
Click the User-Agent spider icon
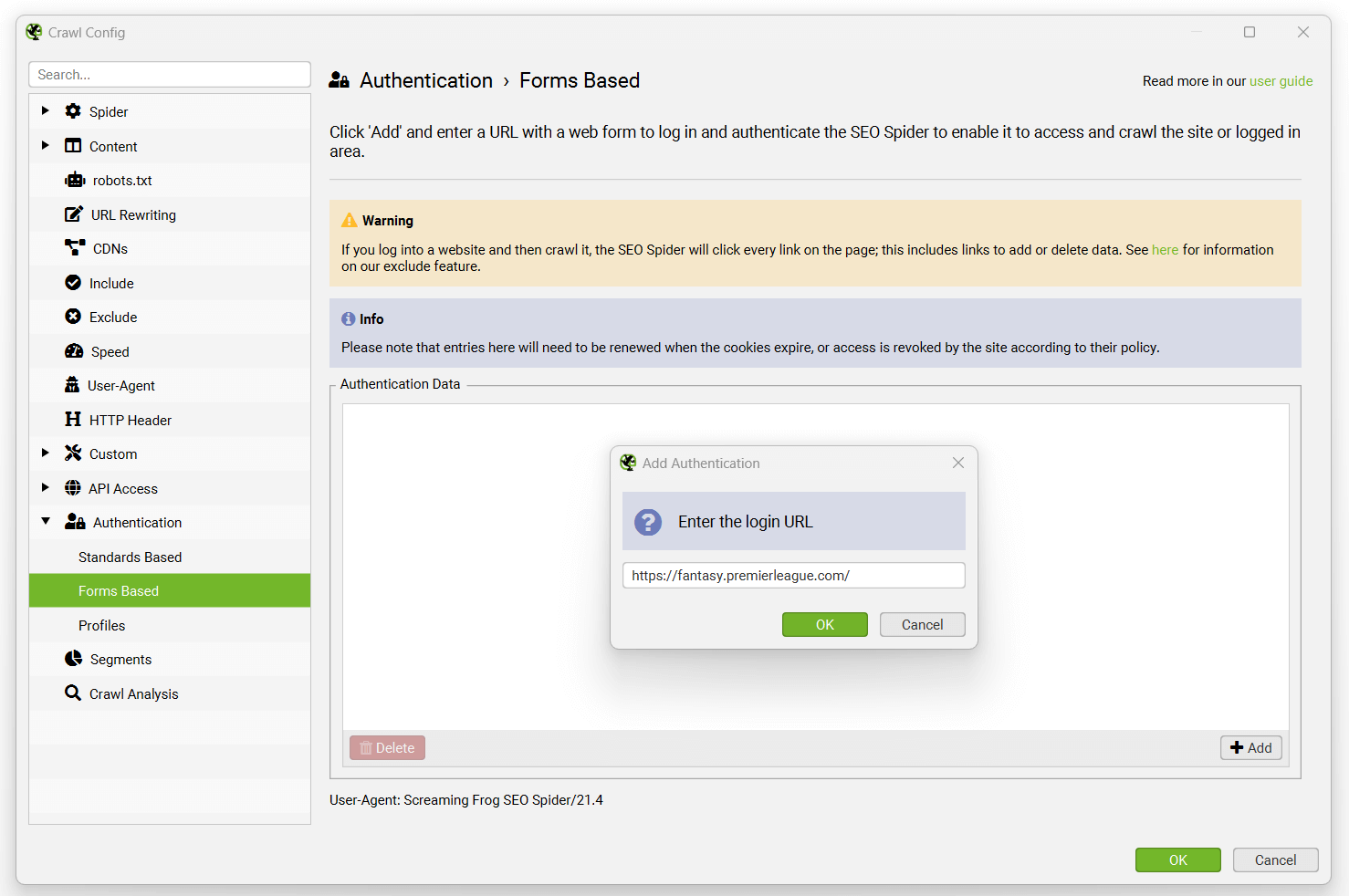click(73, 385)
